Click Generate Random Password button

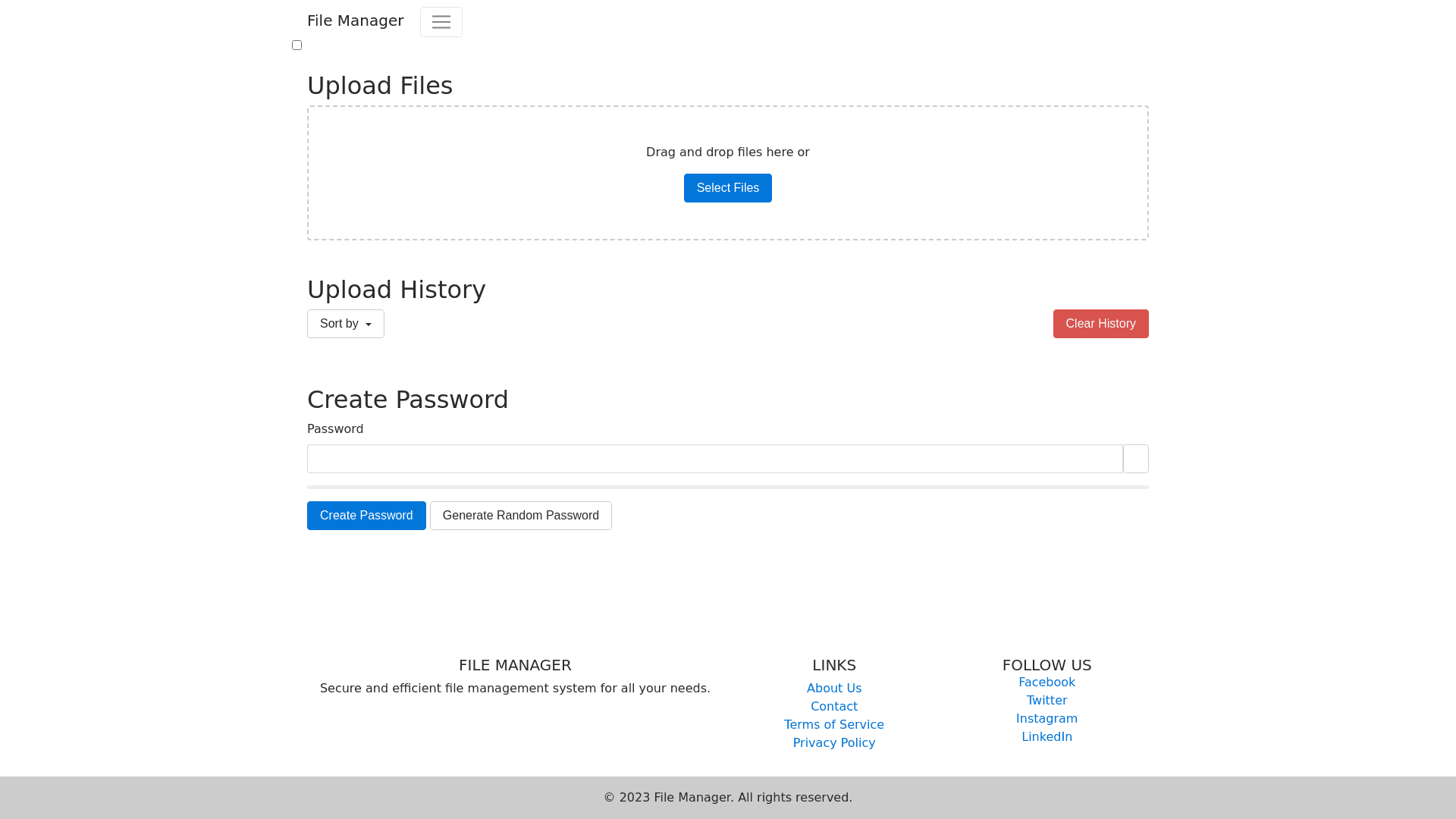(x=520, y=516)
